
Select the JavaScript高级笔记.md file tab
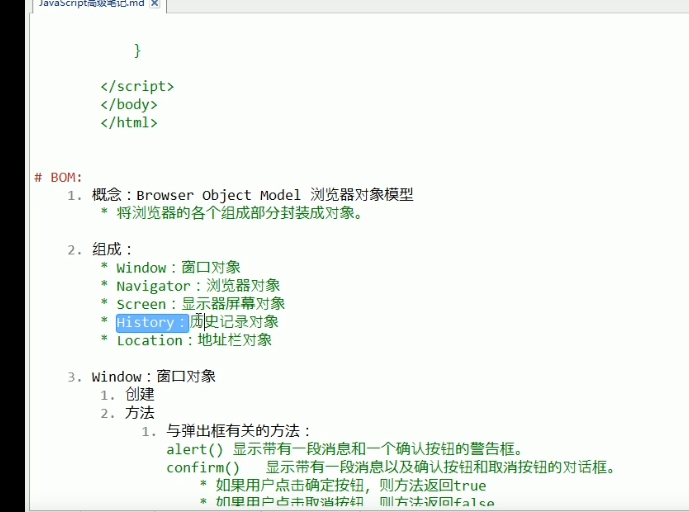[x=91, y=4]
